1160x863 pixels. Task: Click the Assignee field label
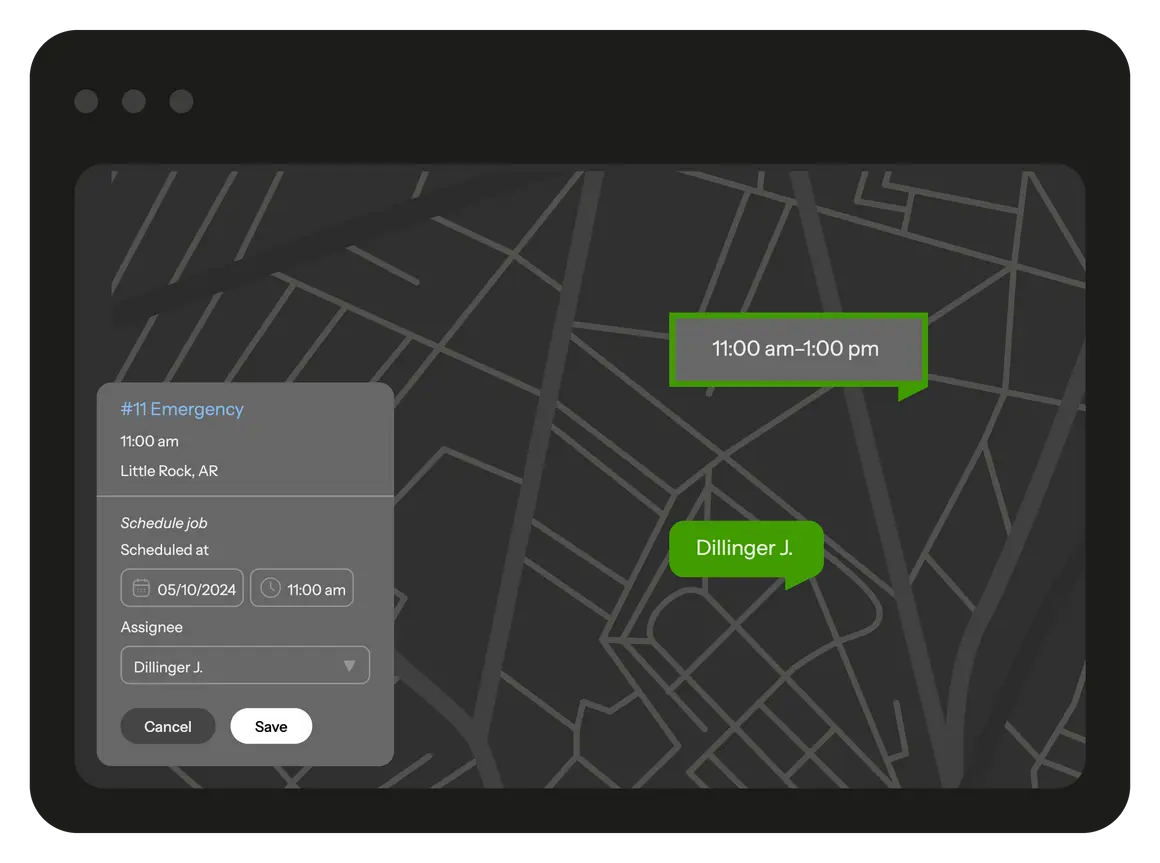point(151,627)
